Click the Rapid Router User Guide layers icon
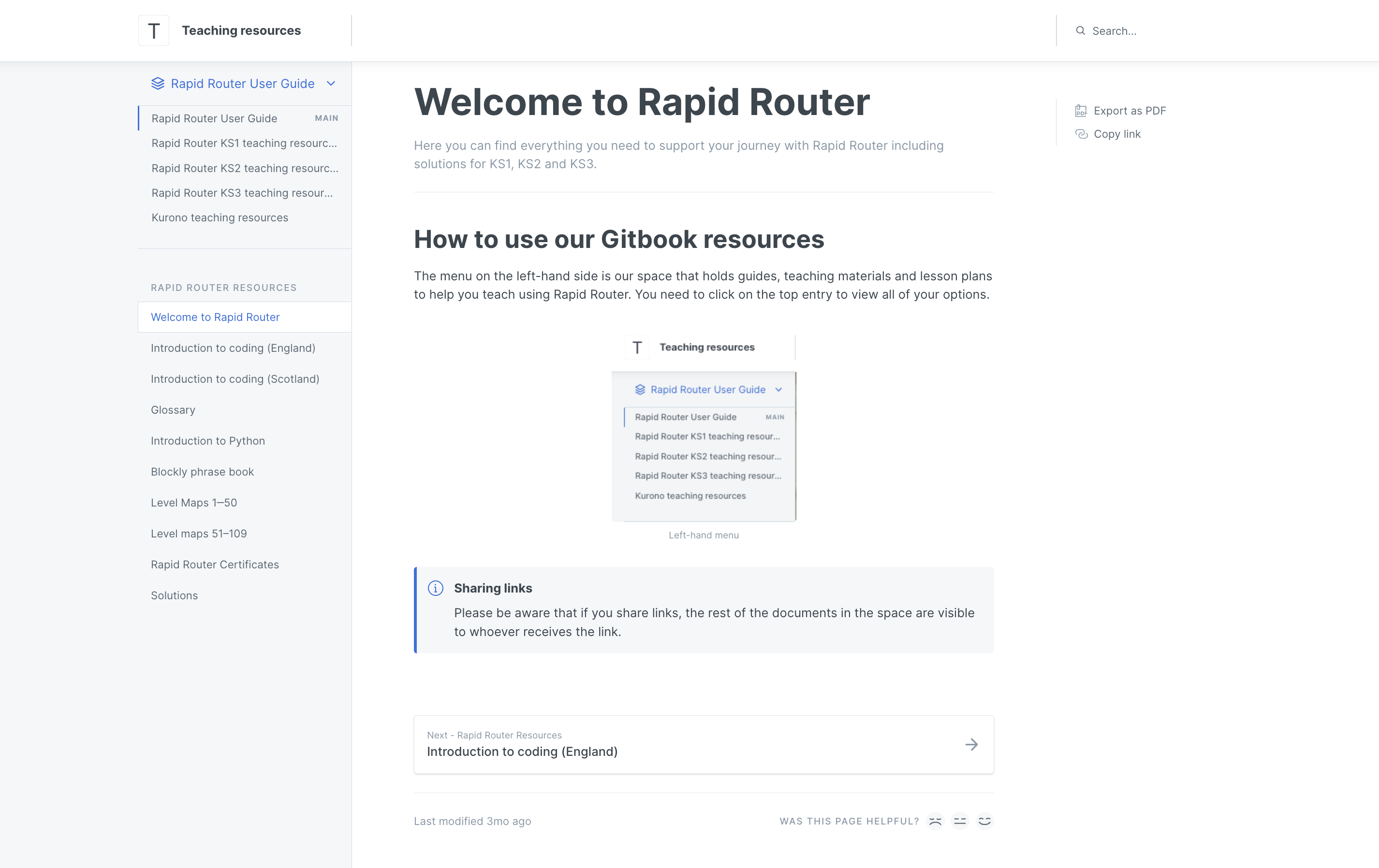This screenshot has height=868, width=1379. coord(158,84)
